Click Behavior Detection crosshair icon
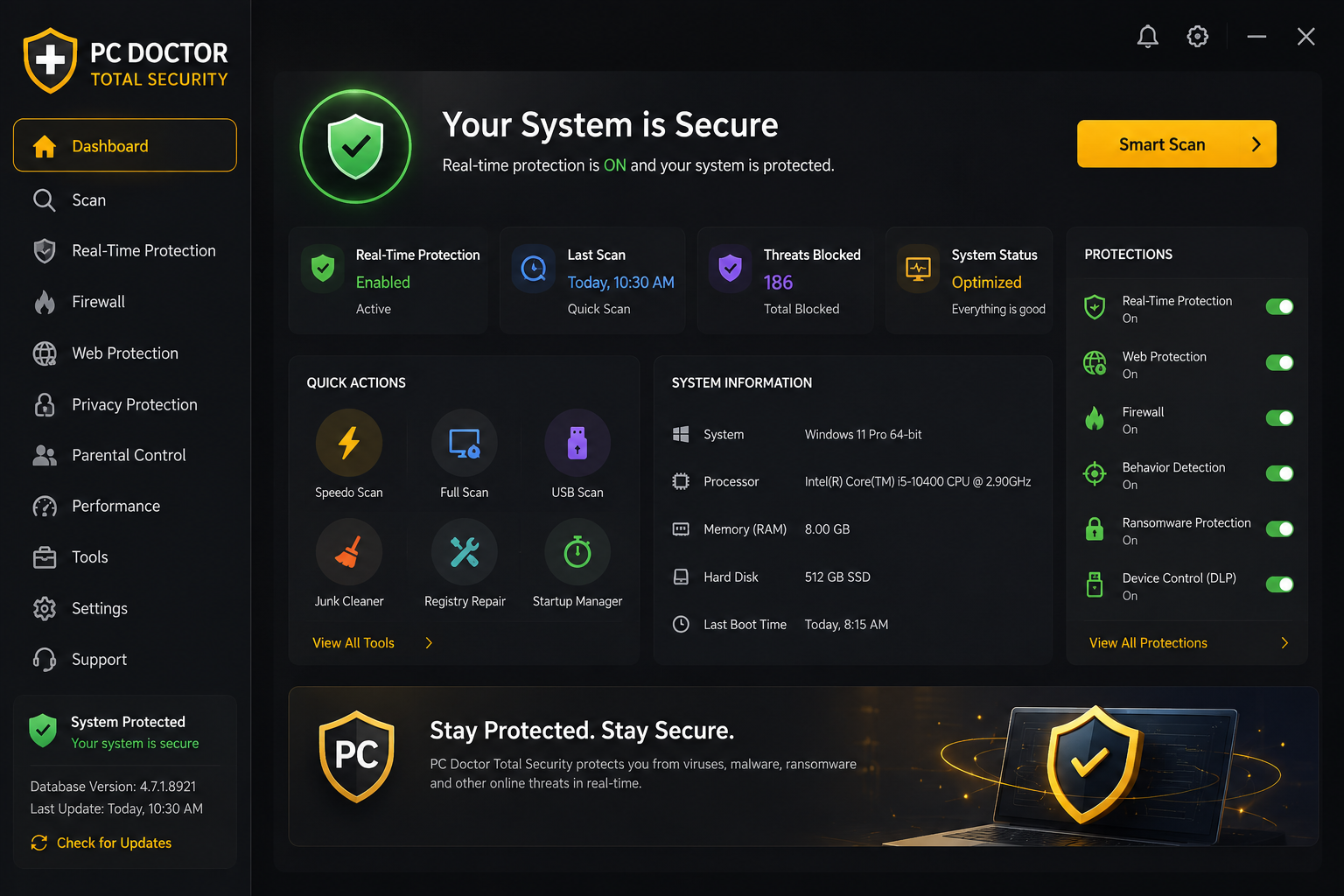The height and width of the screenshot is (896, 1344). coord(1095,473)
